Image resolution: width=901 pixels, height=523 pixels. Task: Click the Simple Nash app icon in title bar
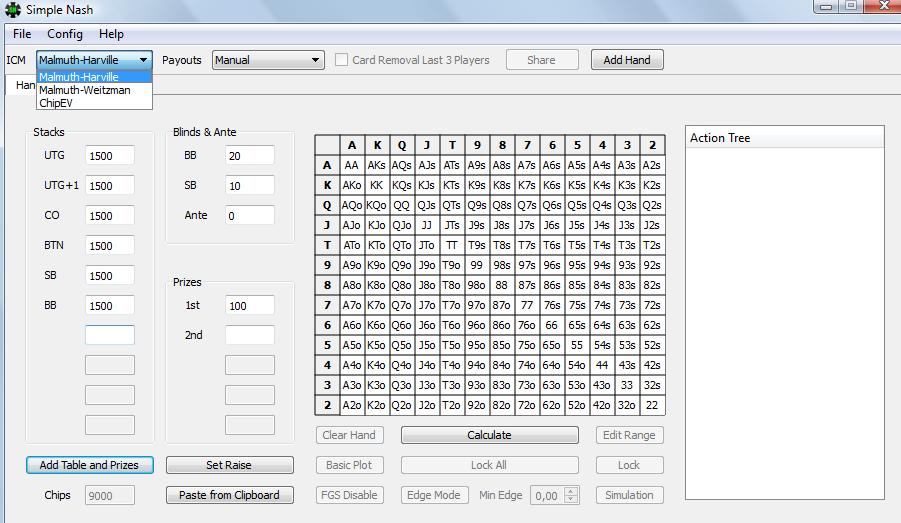(x=12, y=10)
